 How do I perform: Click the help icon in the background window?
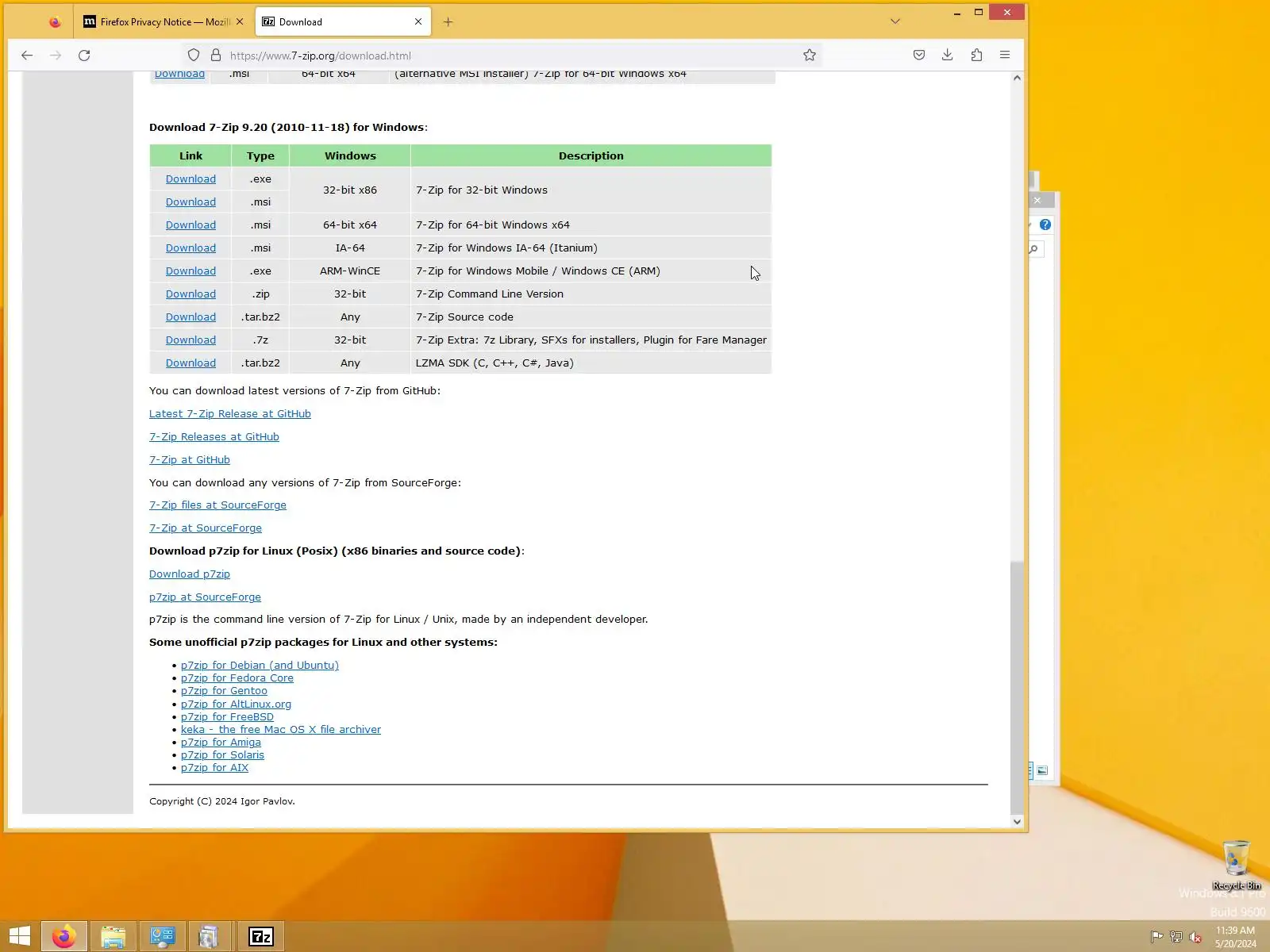pos(1045,225)
